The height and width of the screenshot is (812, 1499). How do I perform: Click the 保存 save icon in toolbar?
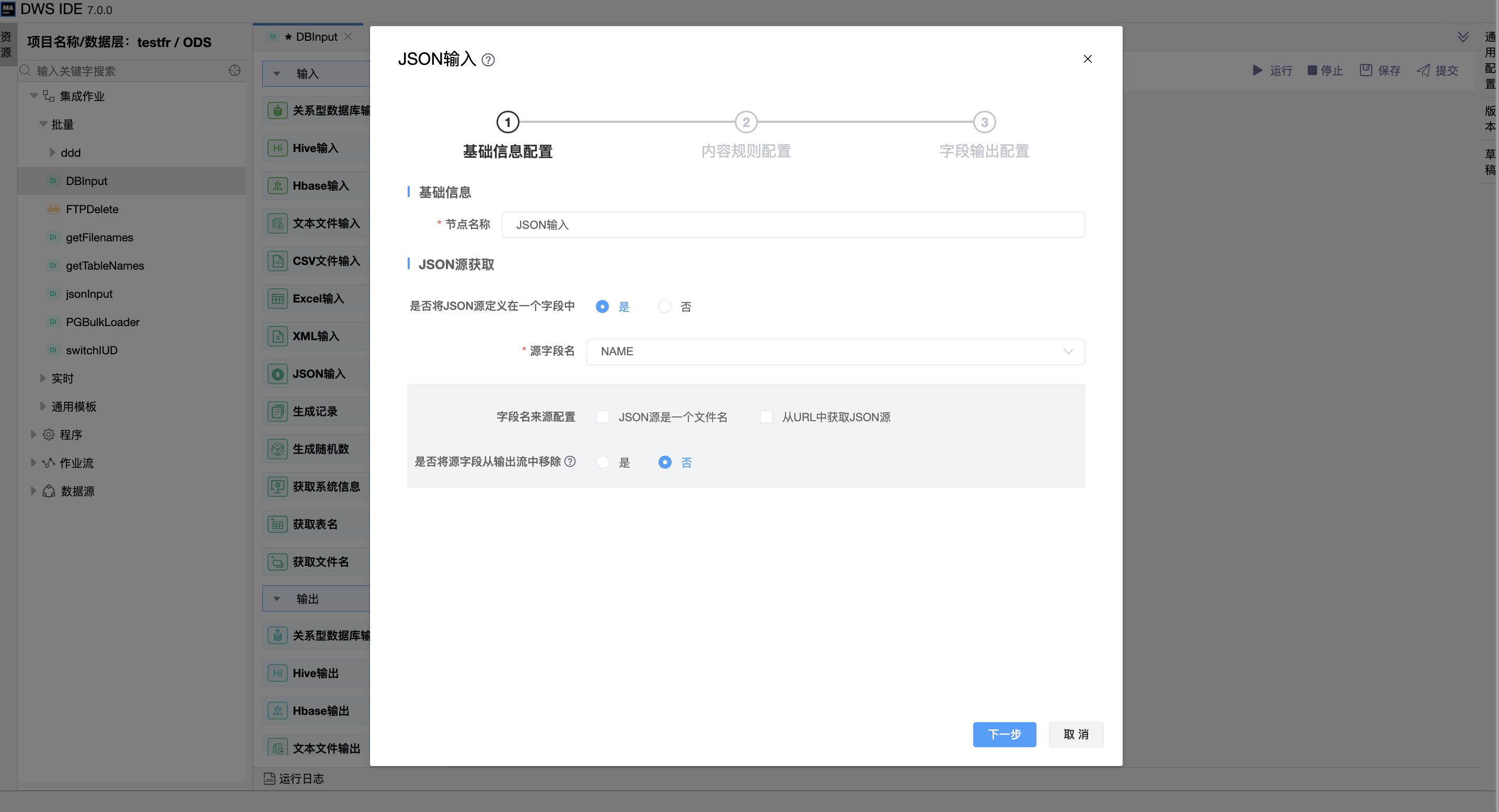pyautogui.click(x=1365, y=71)
